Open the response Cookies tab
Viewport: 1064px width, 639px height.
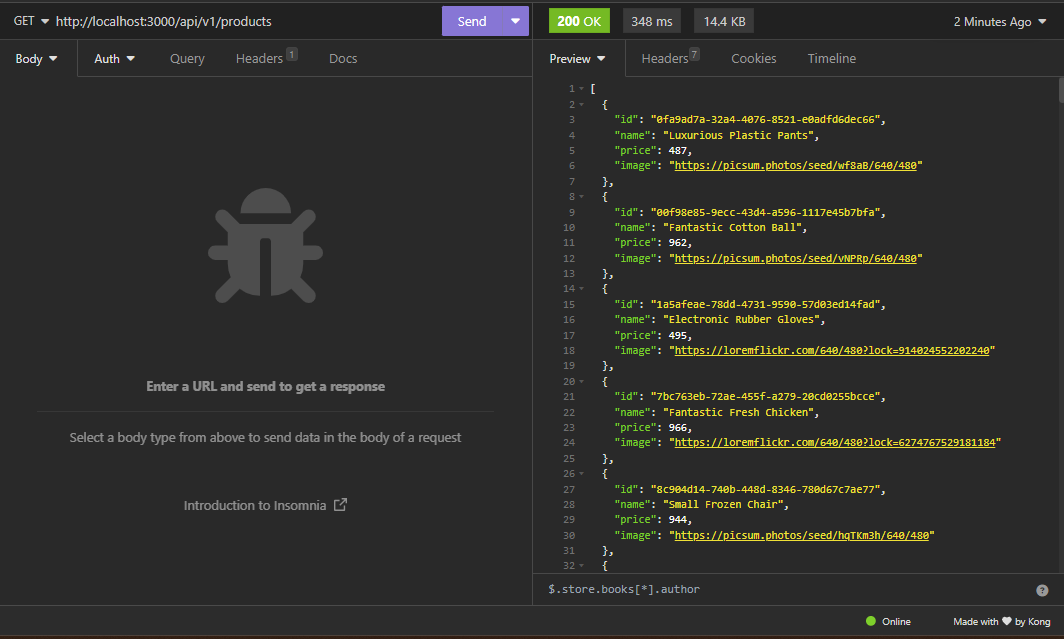(753, 59)
